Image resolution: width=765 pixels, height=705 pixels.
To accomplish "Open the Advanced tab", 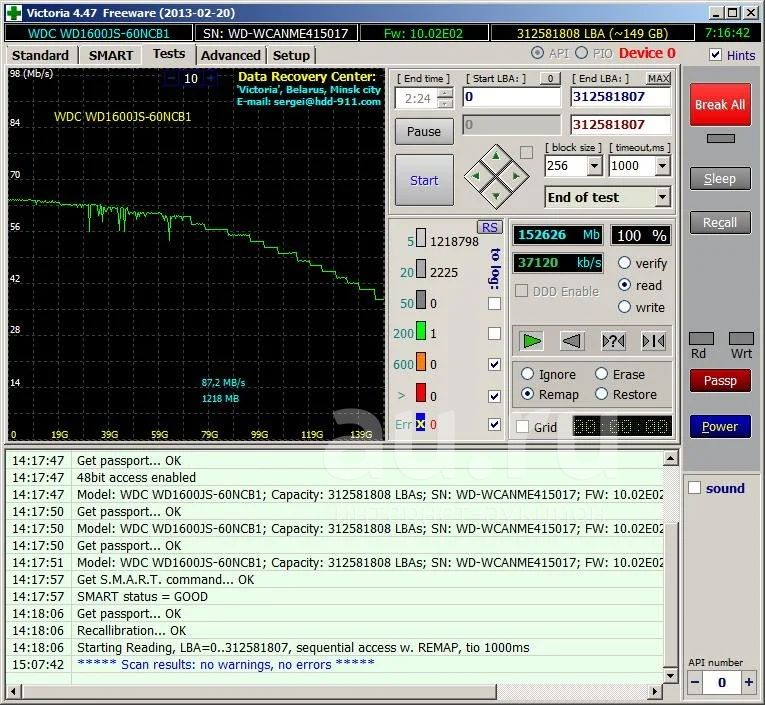I will (x=231, y=55).
